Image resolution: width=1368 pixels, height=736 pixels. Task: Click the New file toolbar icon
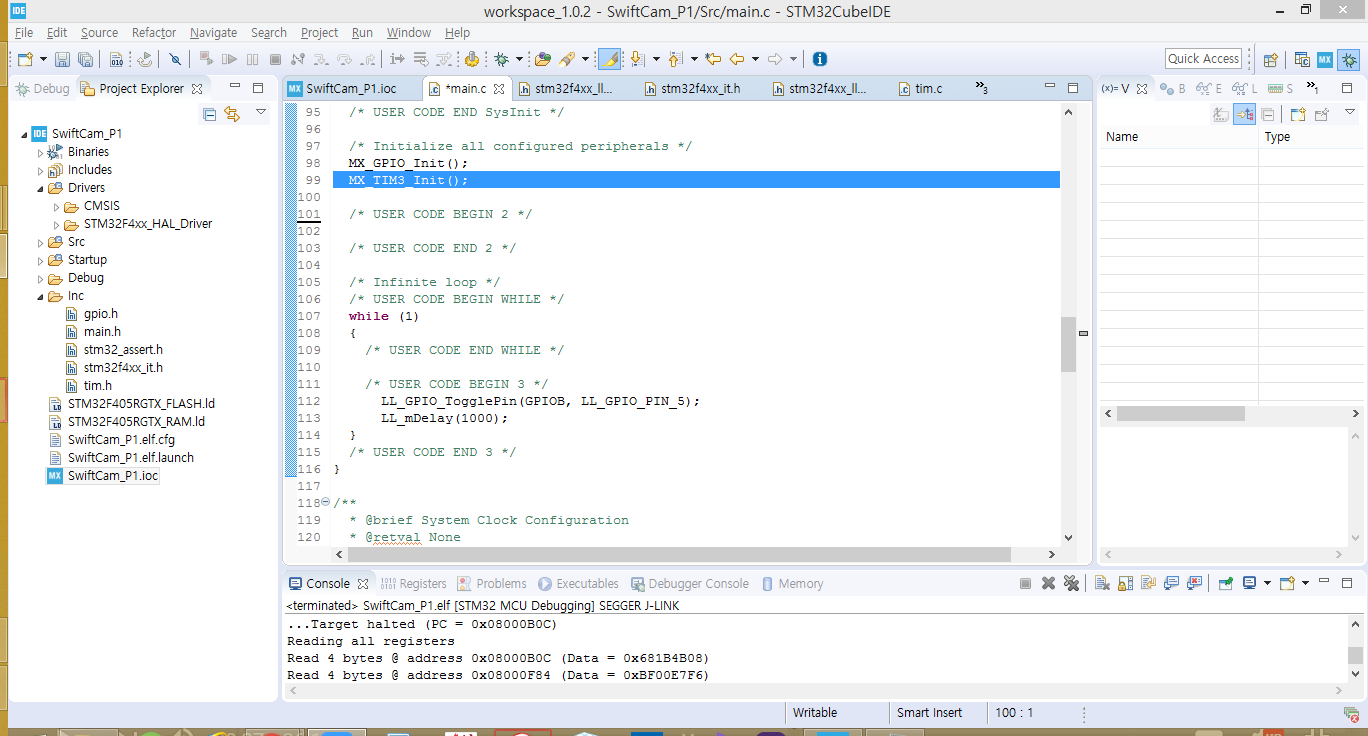26,60
